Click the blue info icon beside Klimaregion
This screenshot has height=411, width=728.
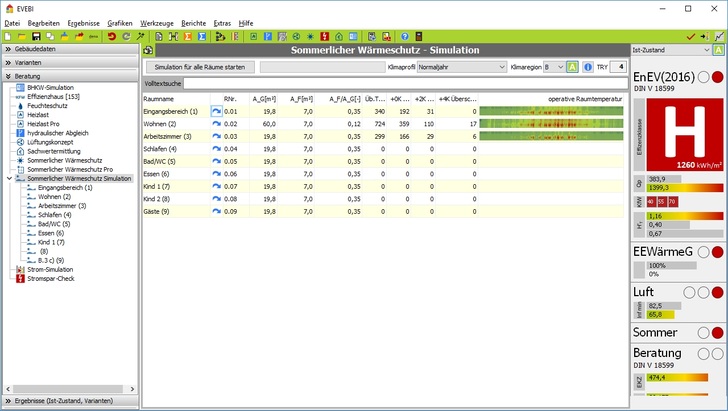coord(588,67)
